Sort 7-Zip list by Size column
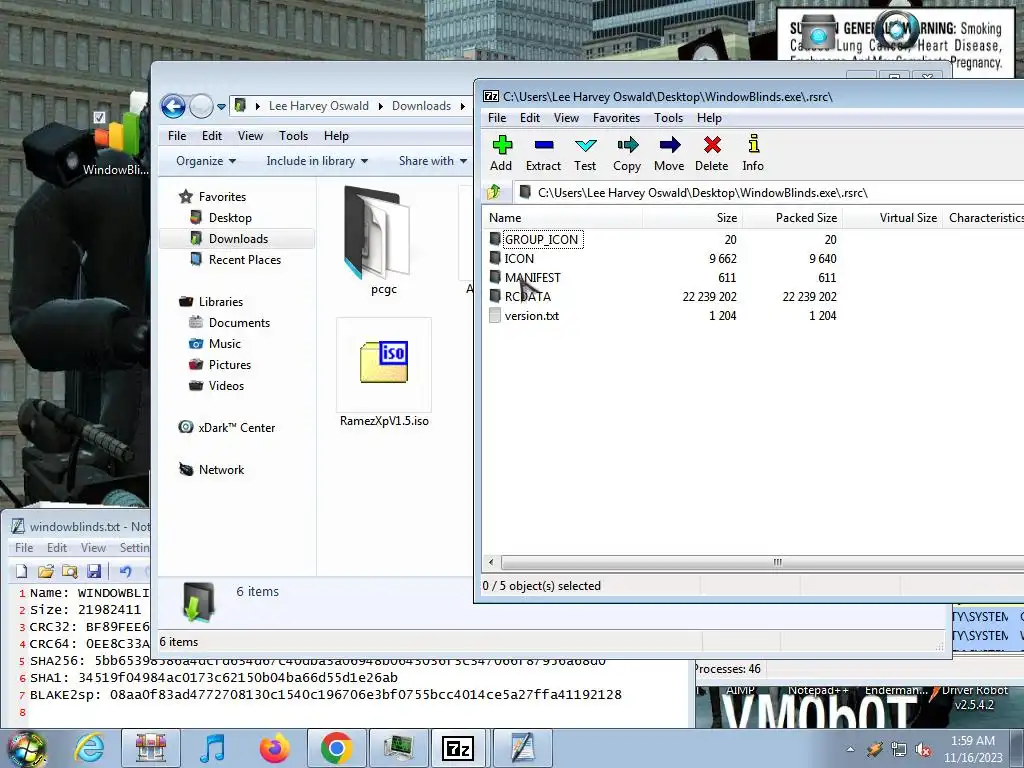 tap(692, 217)
